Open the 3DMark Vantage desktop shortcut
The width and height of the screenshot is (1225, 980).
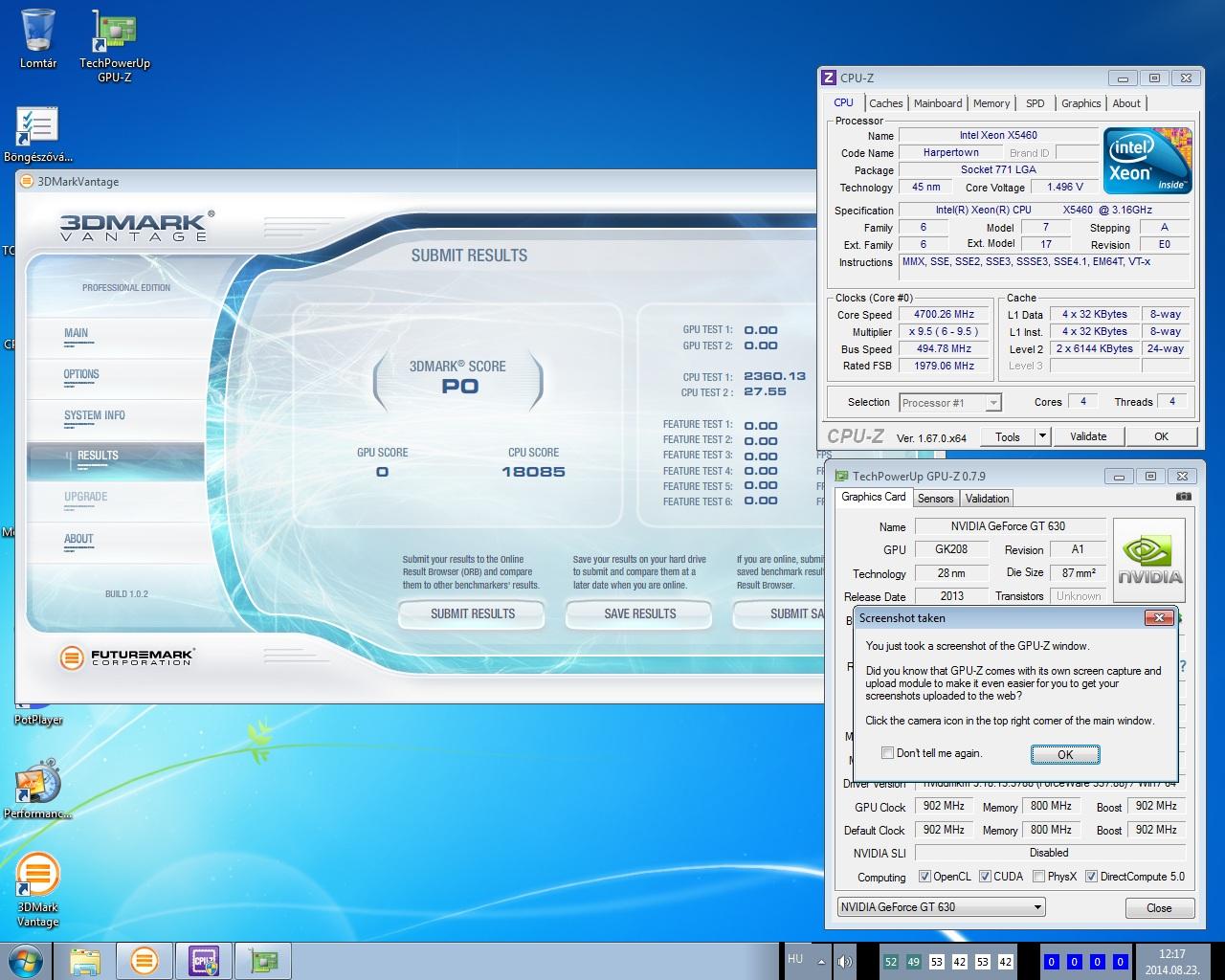click(38, 890)
